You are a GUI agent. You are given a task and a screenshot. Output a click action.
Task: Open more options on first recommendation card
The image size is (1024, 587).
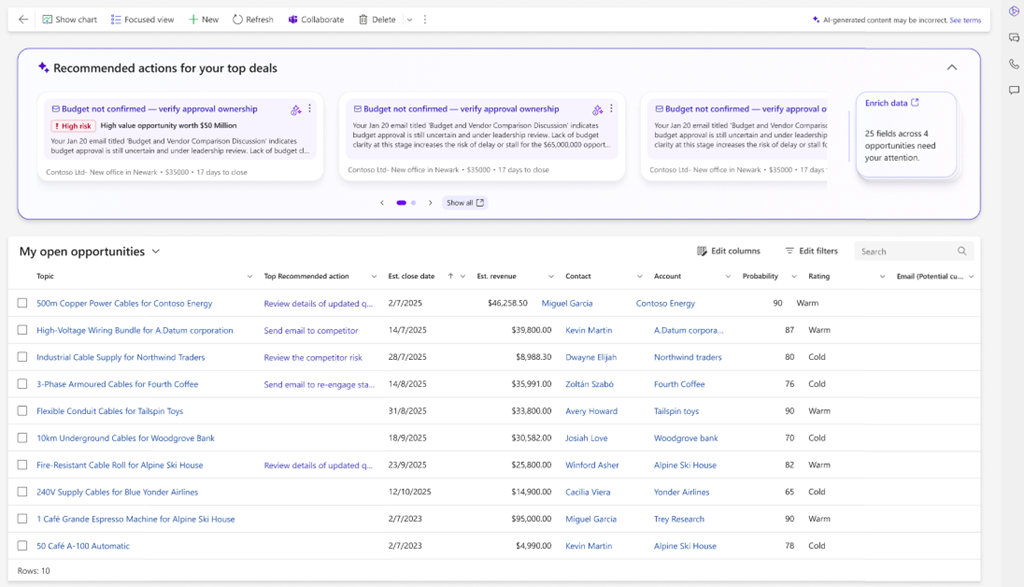coord(310,109)
